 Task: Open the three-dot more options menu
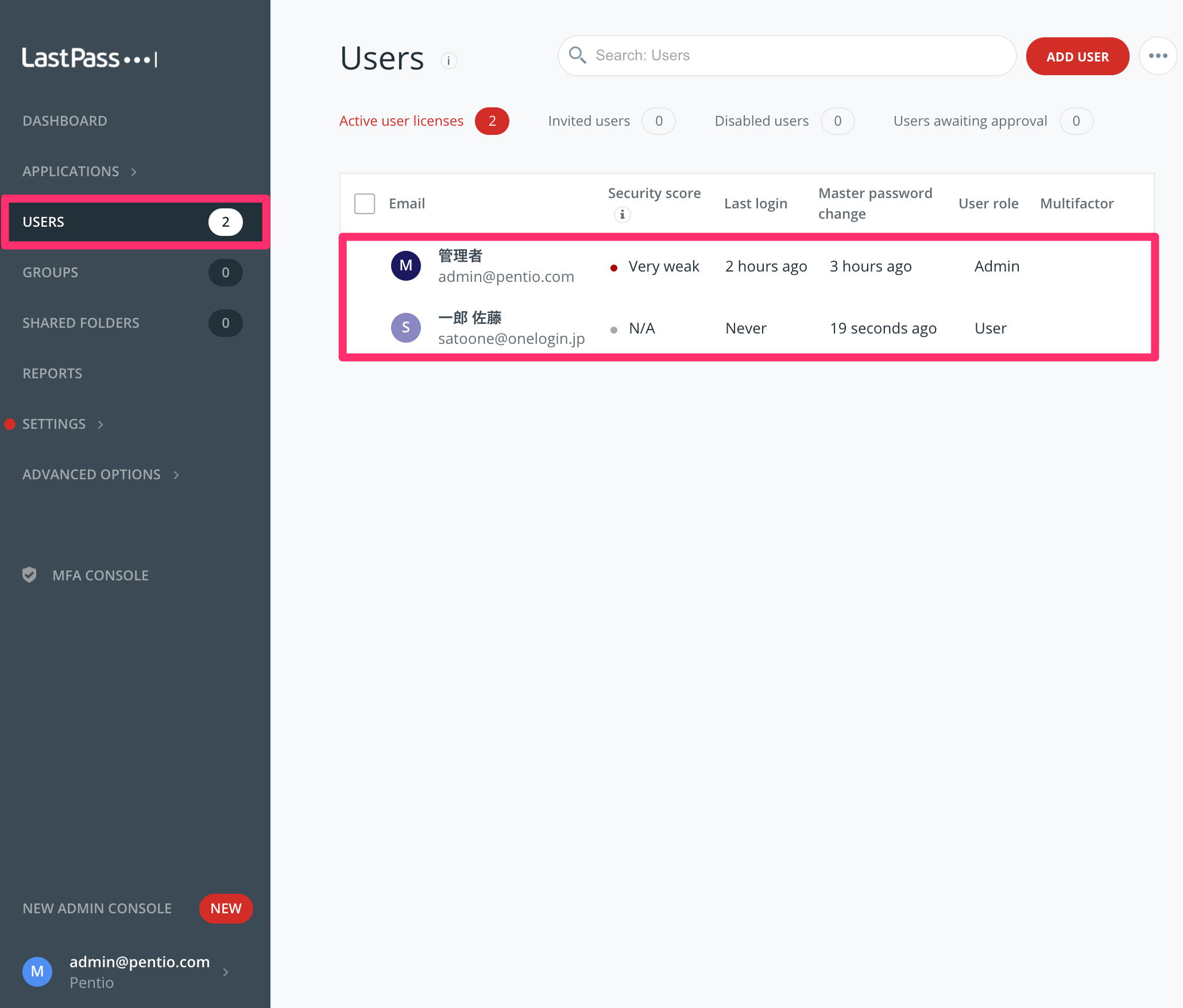[x=1158, y=56]
